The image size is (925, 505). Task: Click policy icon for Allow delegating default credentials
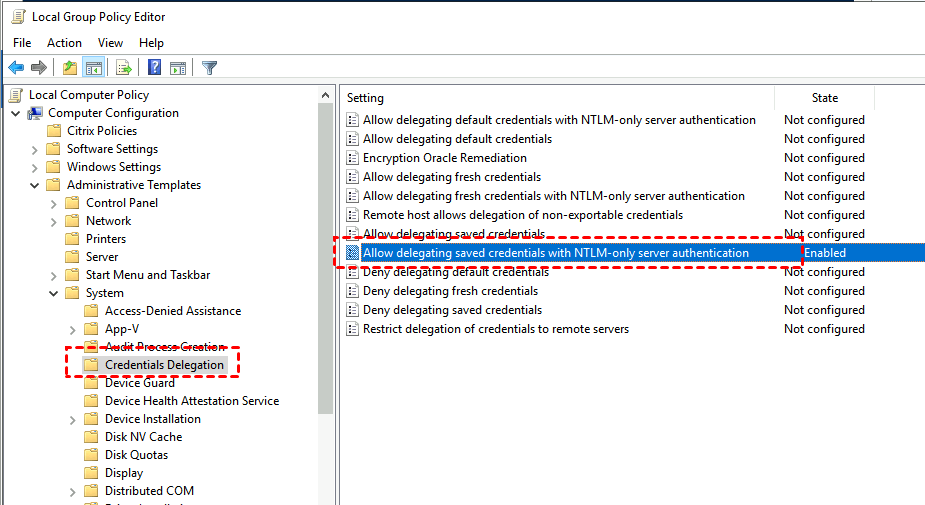[352, 139]
